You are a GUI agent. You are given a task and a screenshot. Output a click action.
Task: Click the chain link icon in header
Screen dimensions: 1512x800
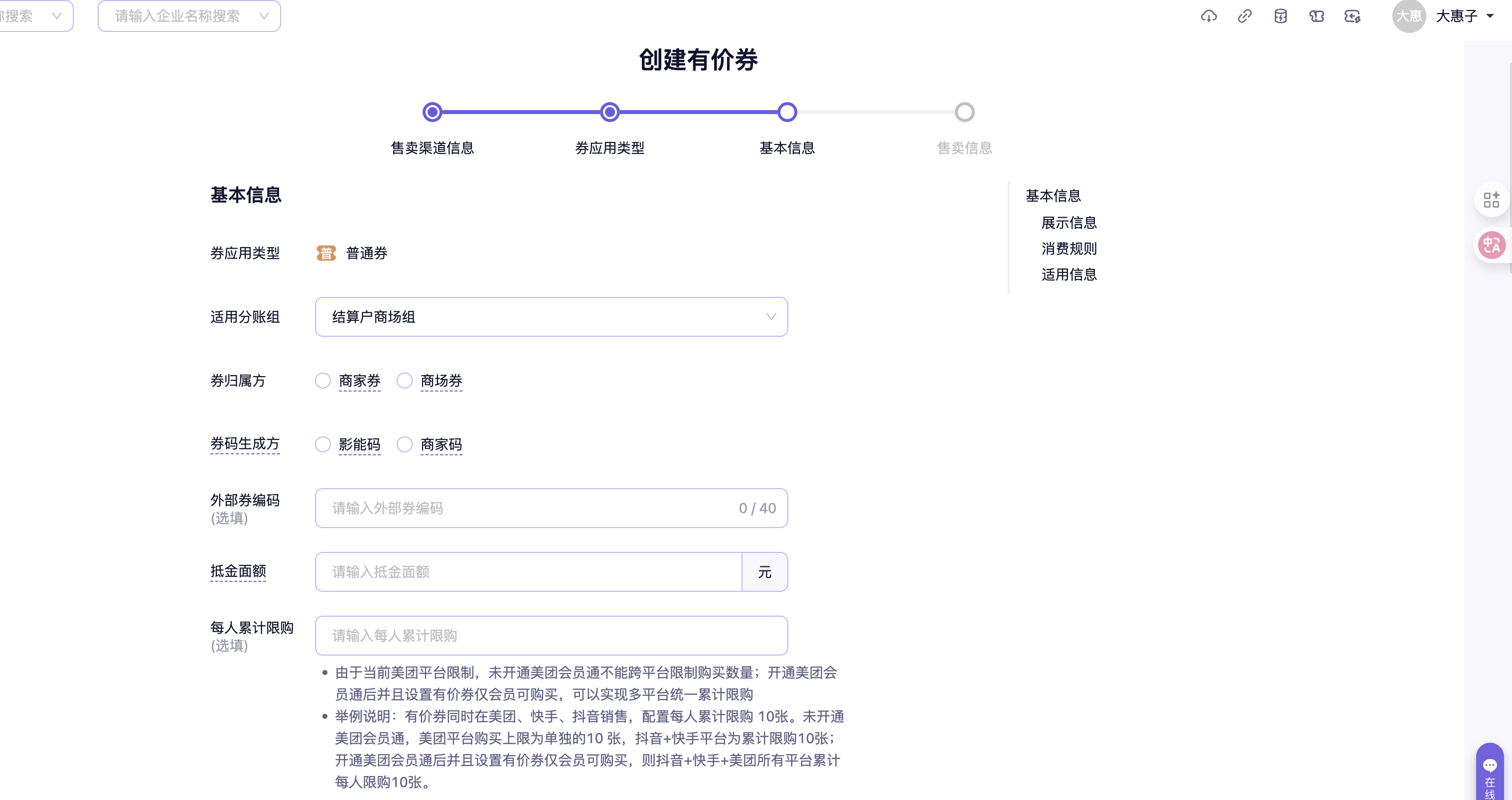[1244, 16]
